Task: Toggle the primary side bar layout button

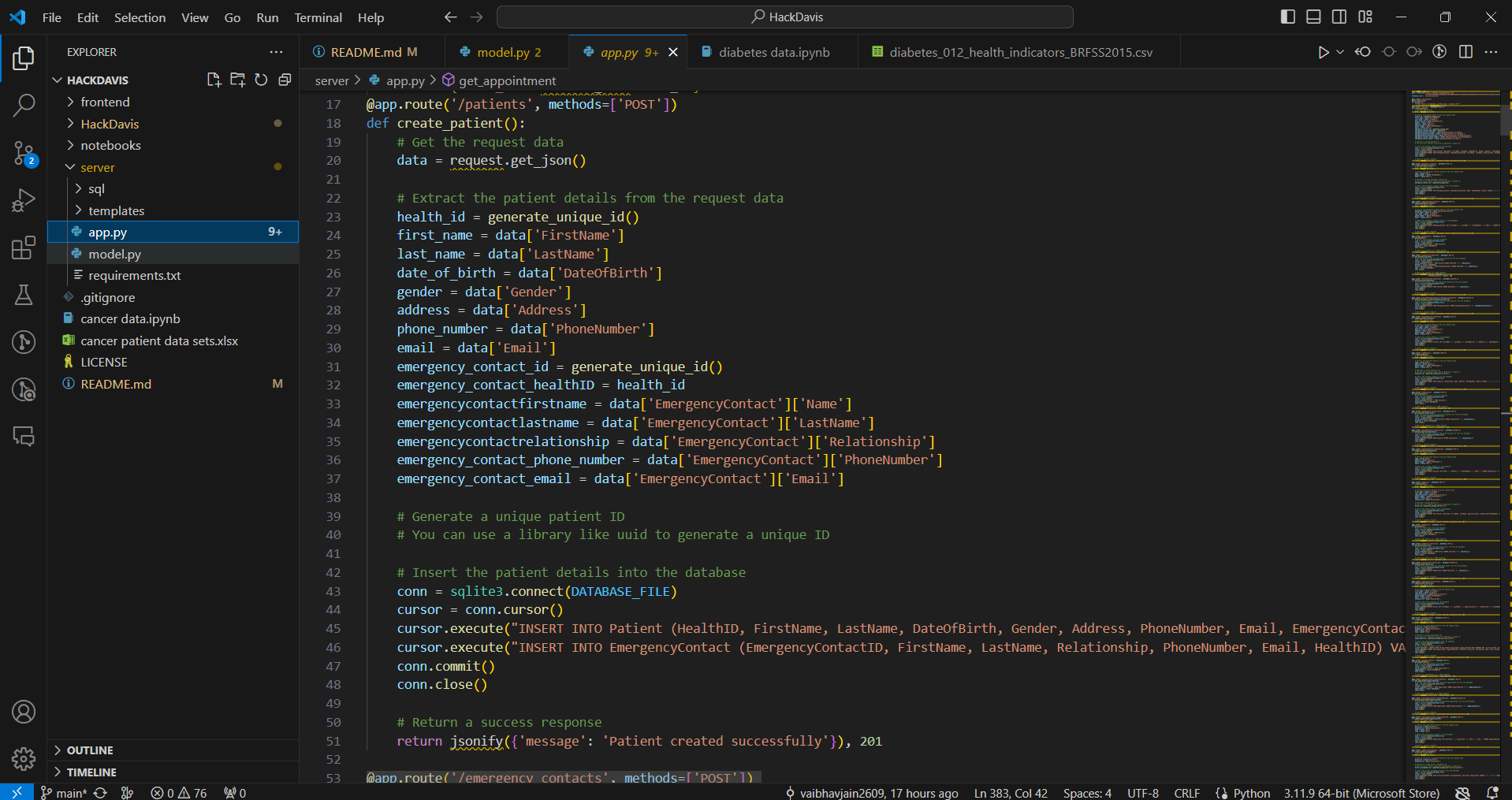Action: pyautogui.click(x=1287, y=17)
